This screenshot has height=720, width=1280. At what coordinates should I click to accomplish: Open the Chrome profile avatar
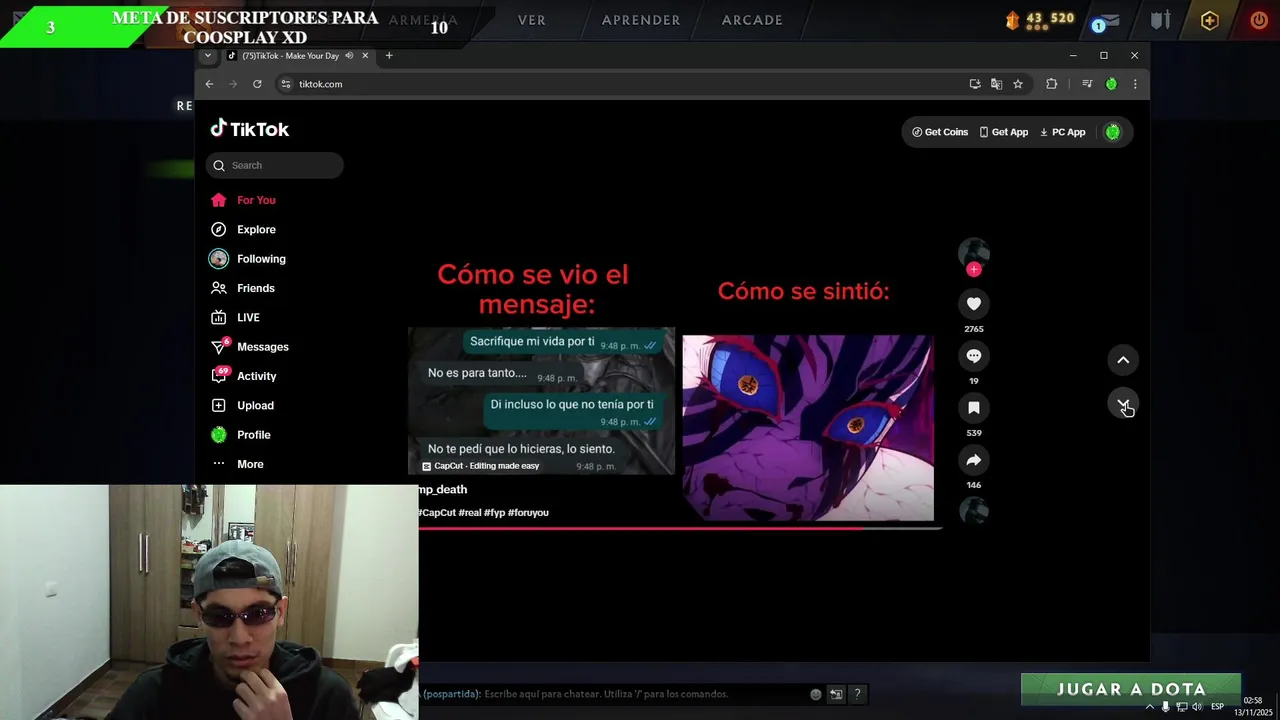(x=1111, y=84)
